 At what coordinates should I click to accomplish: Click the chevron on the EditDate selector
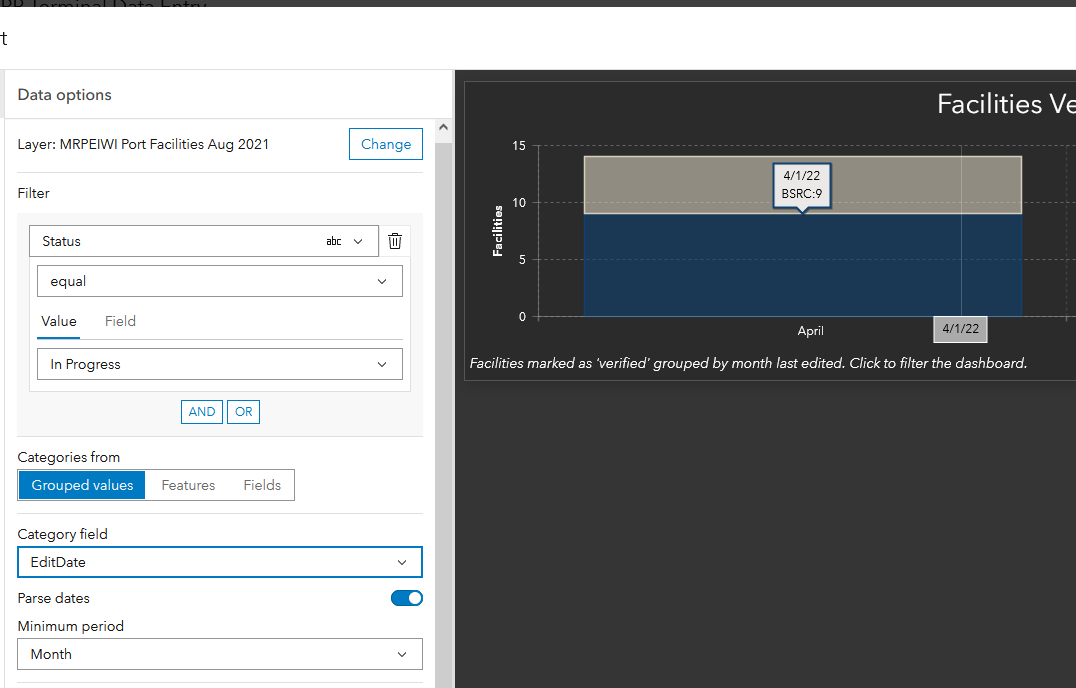[401, 561]
